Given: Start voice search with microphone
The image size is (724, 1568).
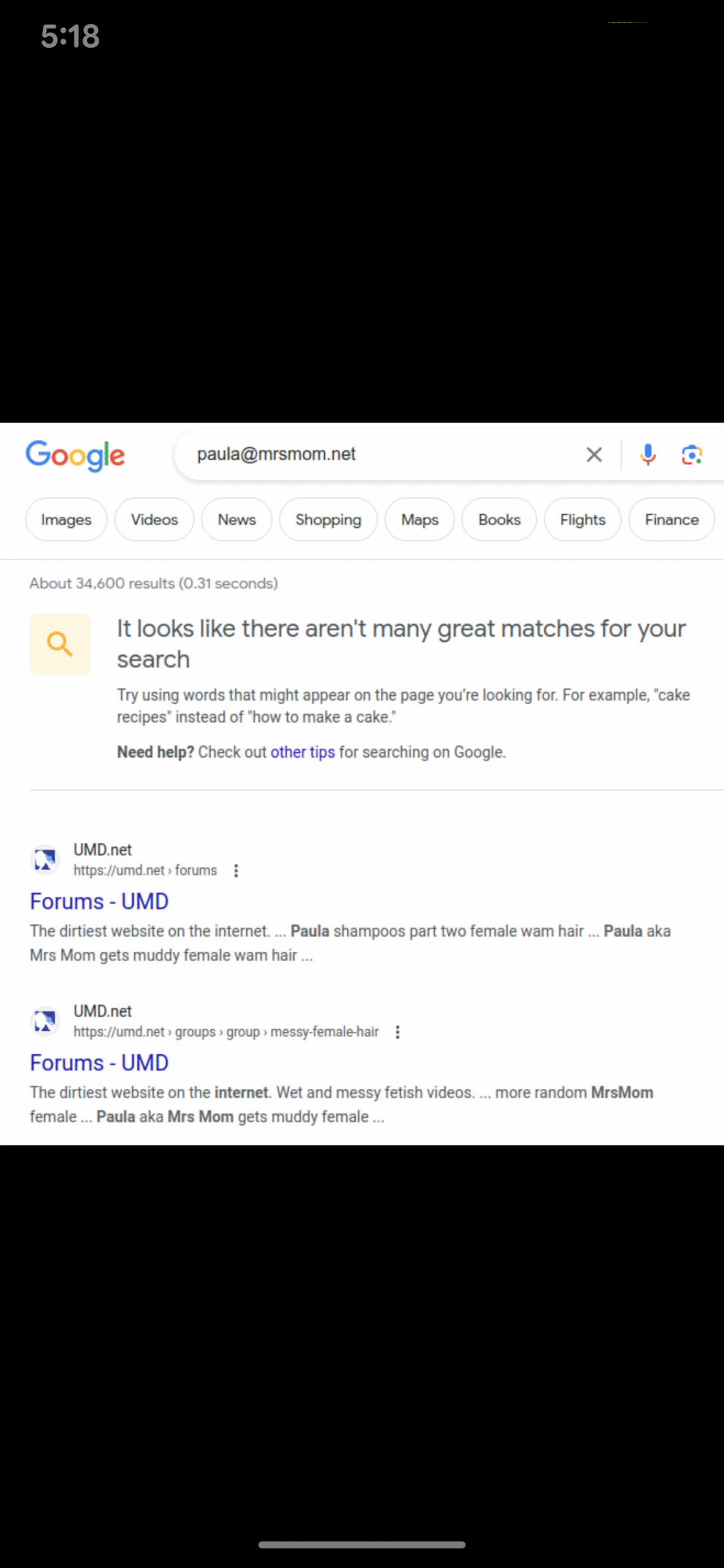Looking at the screenshot, I should pyautogui.click(x=647, y=455).
